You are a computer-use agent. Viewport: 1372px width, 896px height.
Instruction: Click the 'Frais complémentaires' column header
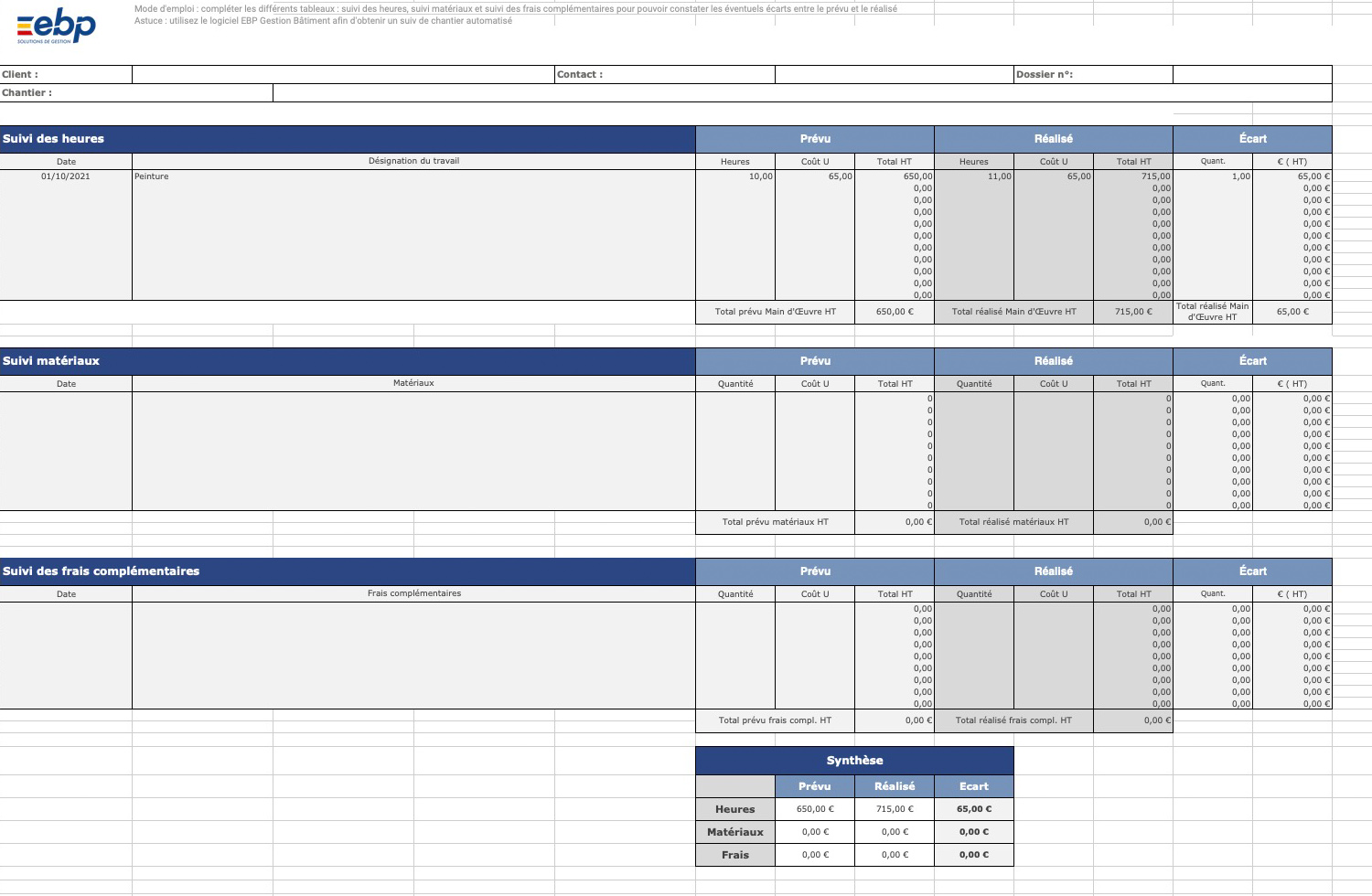point(413,593)
